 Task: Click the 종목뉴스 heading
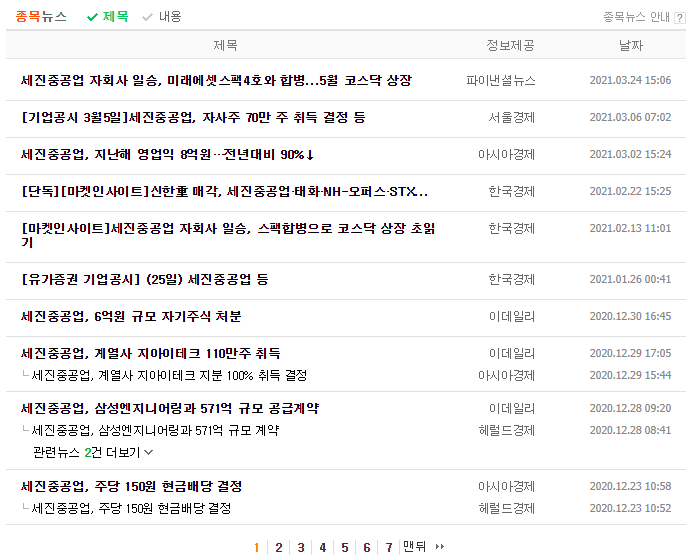[x=41, y=17]
